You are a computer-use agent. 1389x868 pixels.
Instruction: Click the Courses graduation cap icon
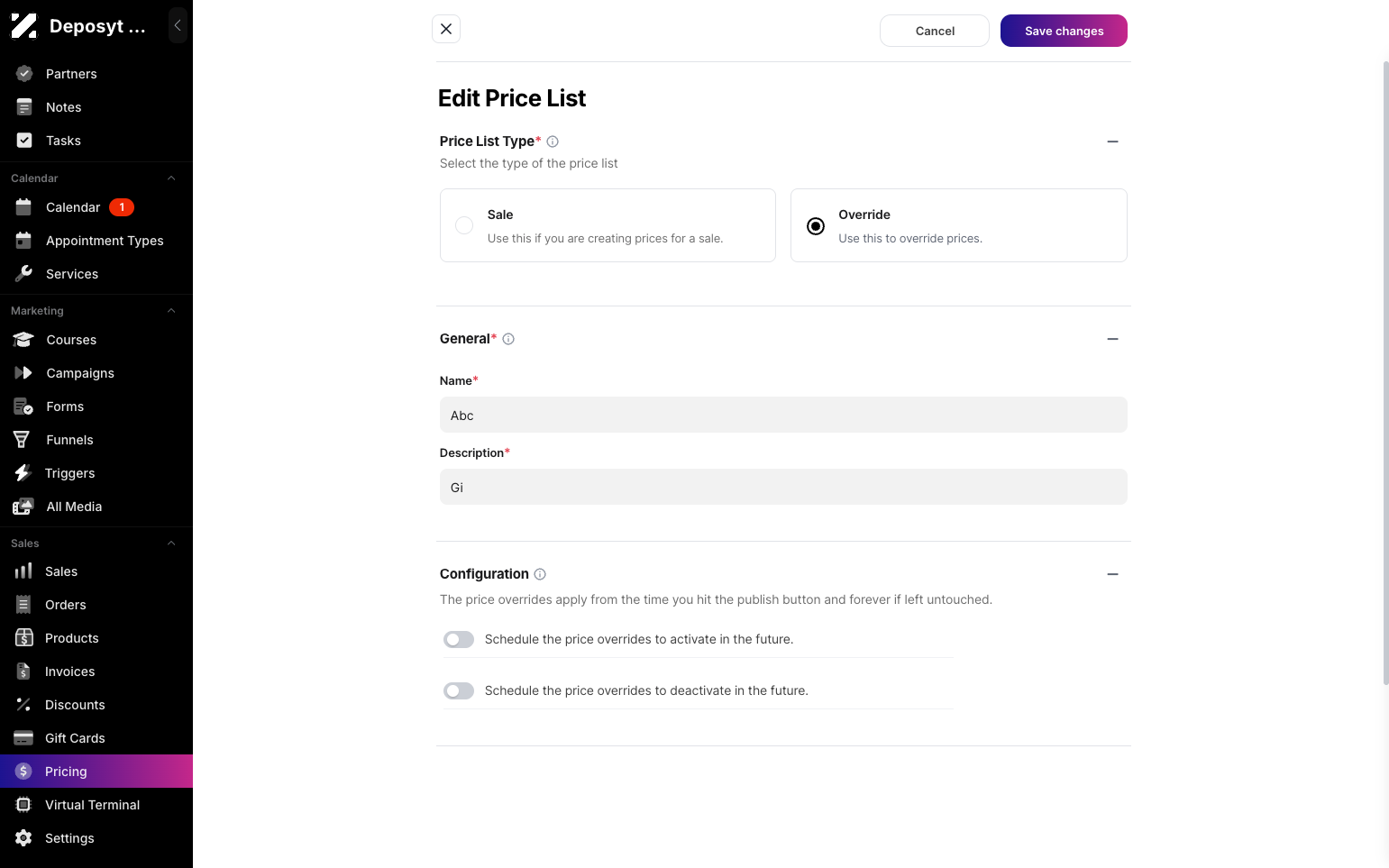[x=23, y=340]
